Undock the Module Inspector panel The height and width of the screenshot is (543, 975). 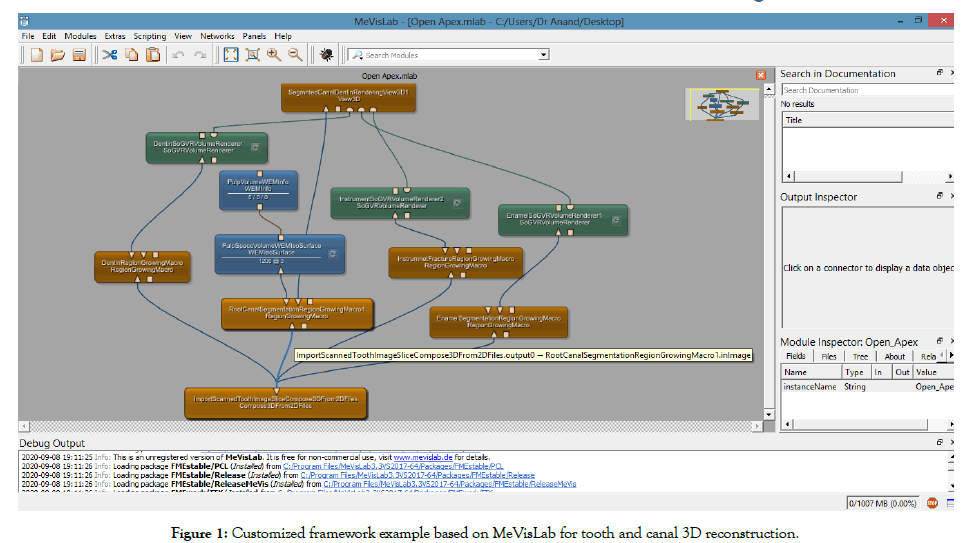point(940,341)
